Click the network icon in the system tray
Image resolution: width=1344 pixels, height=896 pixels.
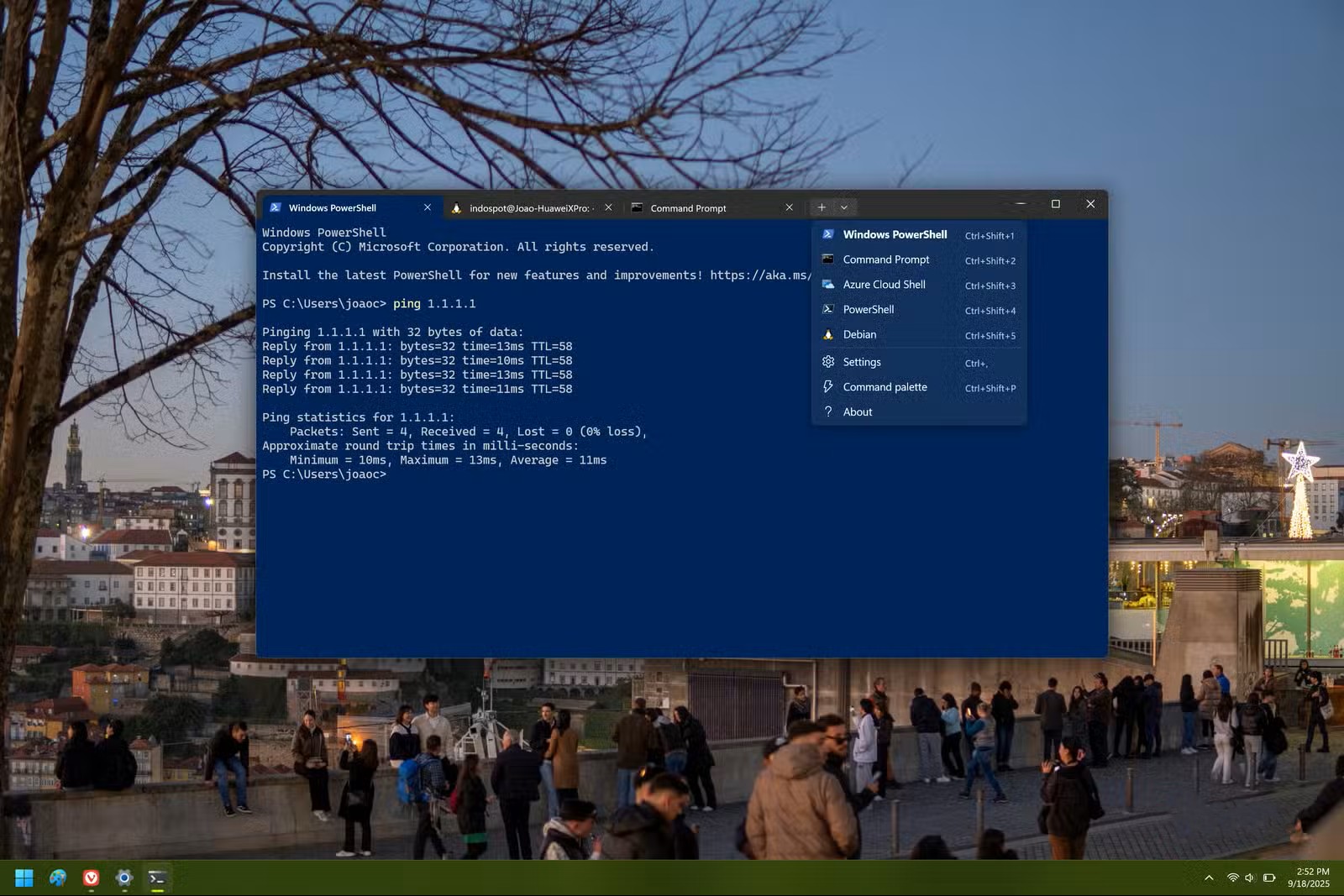pos(1232,877)
